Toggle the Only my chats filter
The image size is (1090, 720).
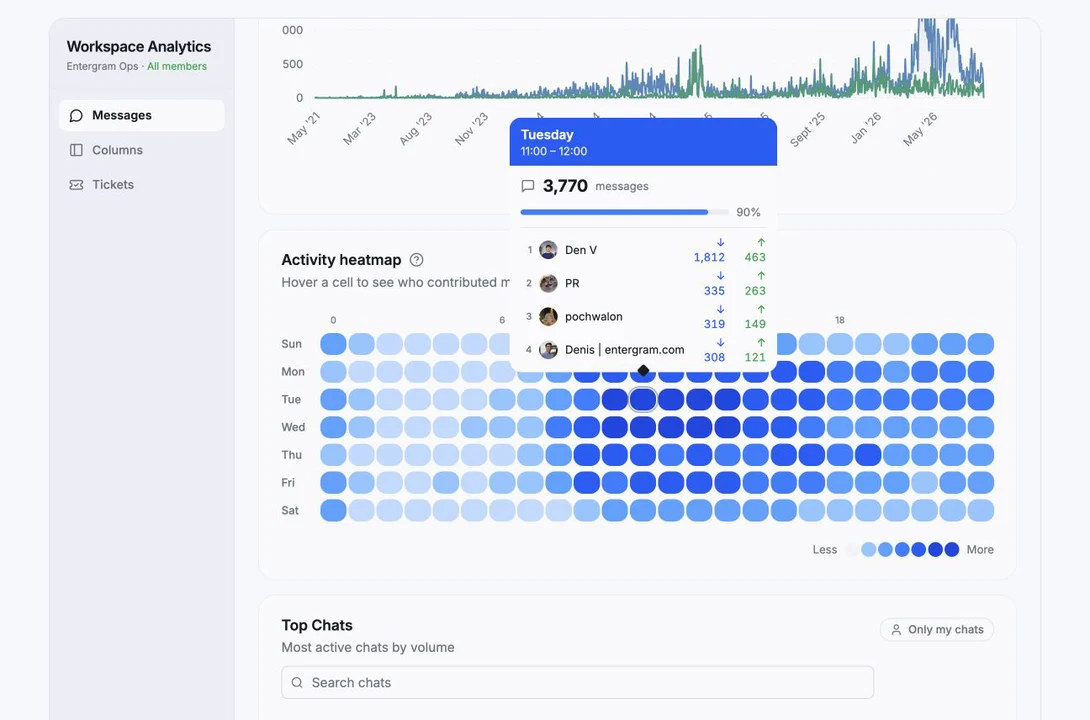pos(936,630)
